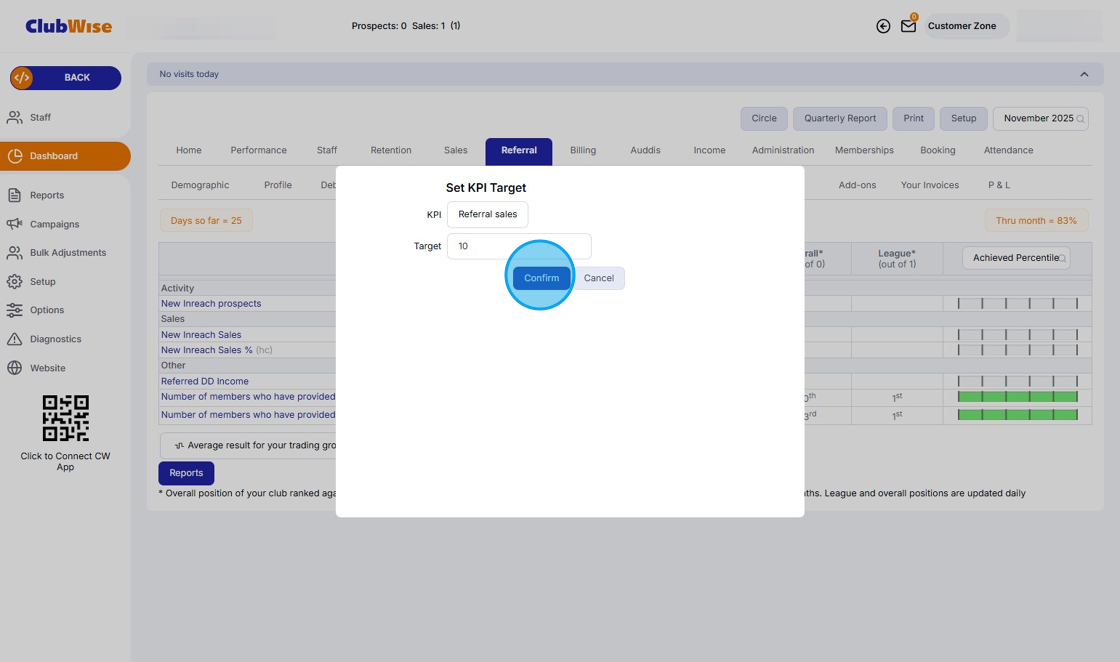Image resolution: width=1120 pixels, height=662 pixels.
Task: Click the Referred DD Income percentile bar
Action: 1017,381
